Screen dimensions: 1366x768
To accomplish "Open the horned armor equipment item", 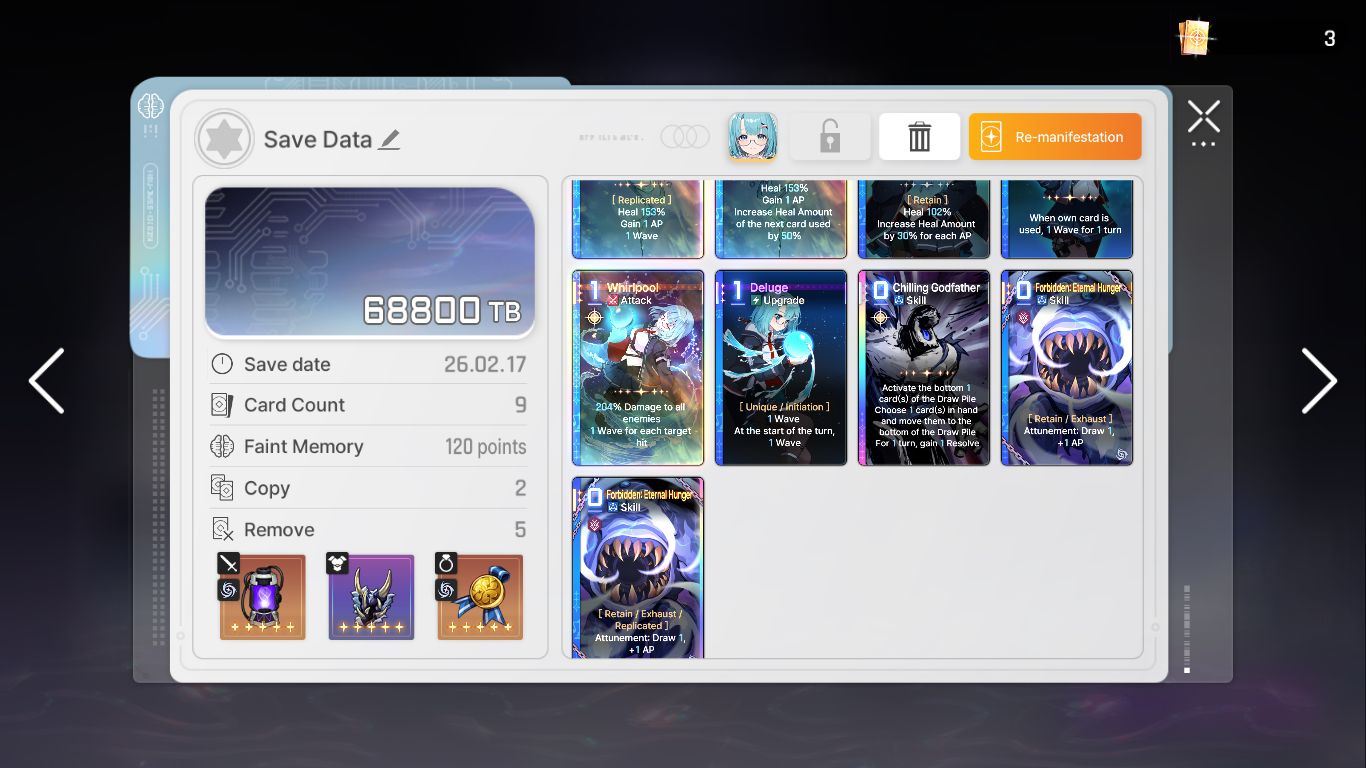I will [371, 597].
